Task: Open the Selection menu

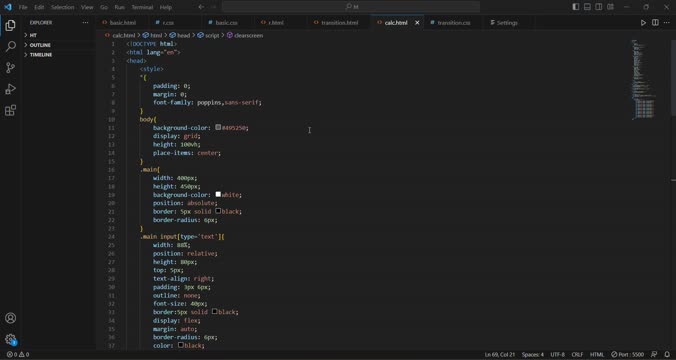Action: click(63, 7)
